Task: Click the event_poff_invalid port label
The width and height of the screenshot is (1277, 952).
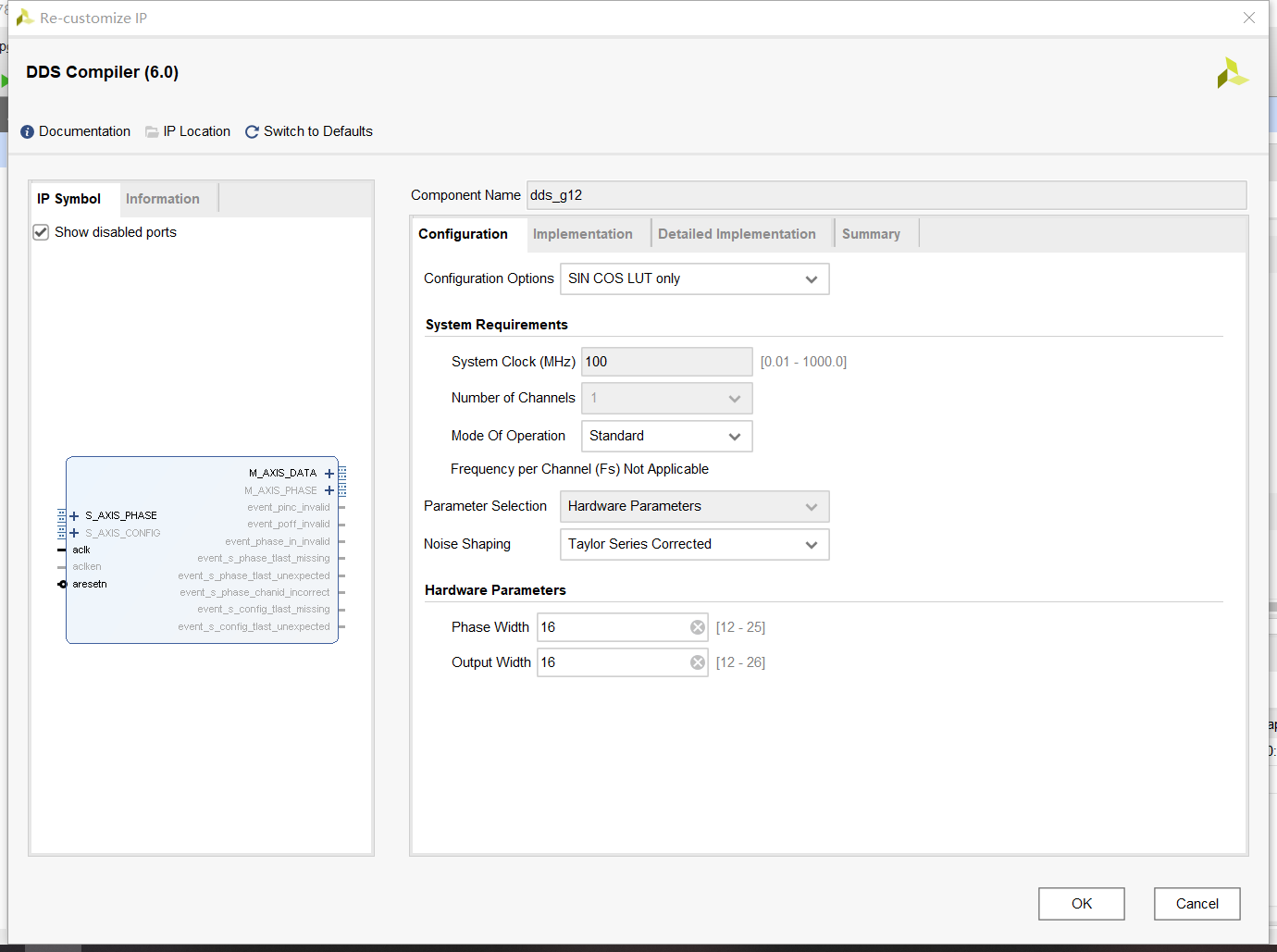Action: point(289,524)
